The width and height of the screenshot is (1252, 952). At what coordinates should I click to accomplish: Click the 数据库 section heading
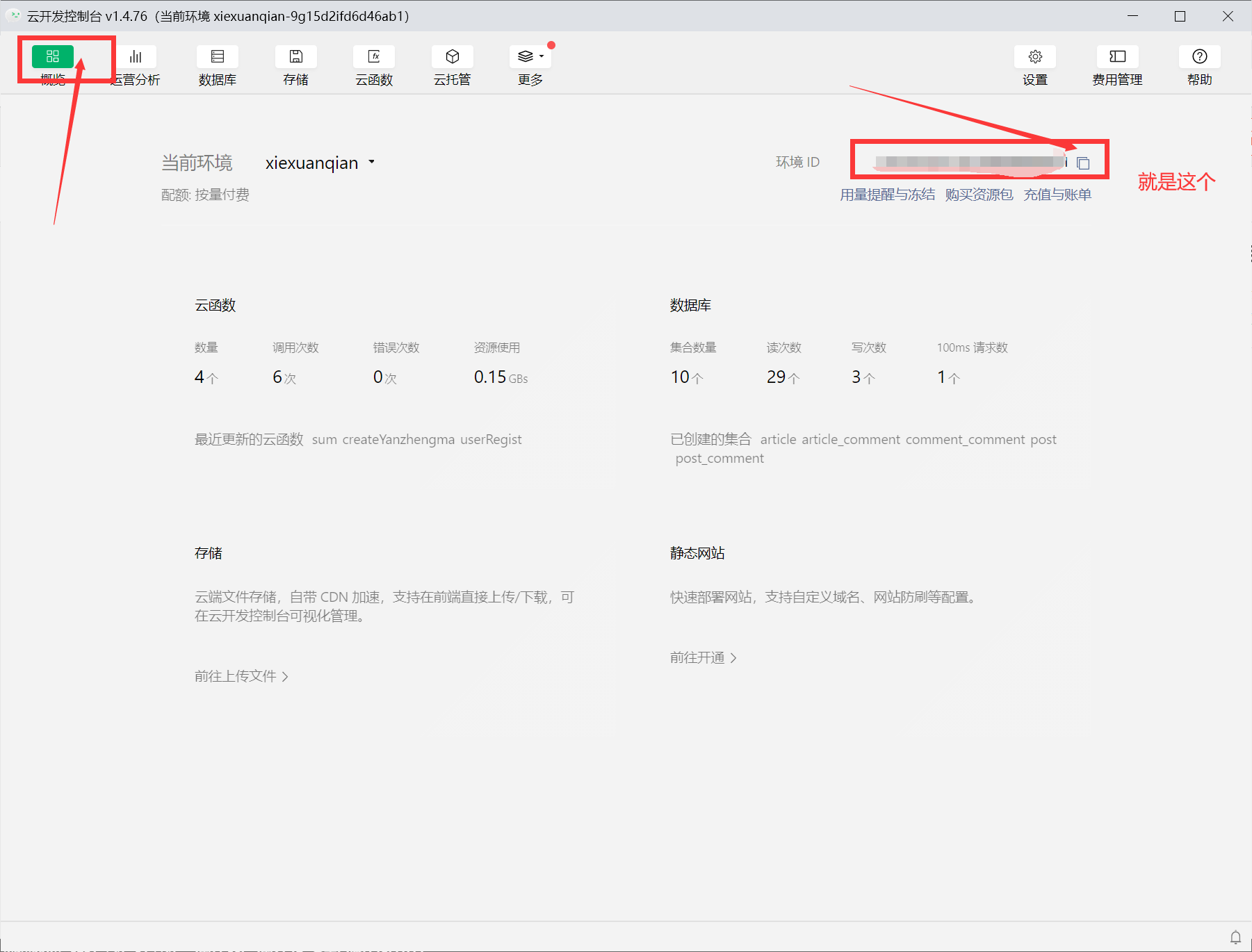690,306
